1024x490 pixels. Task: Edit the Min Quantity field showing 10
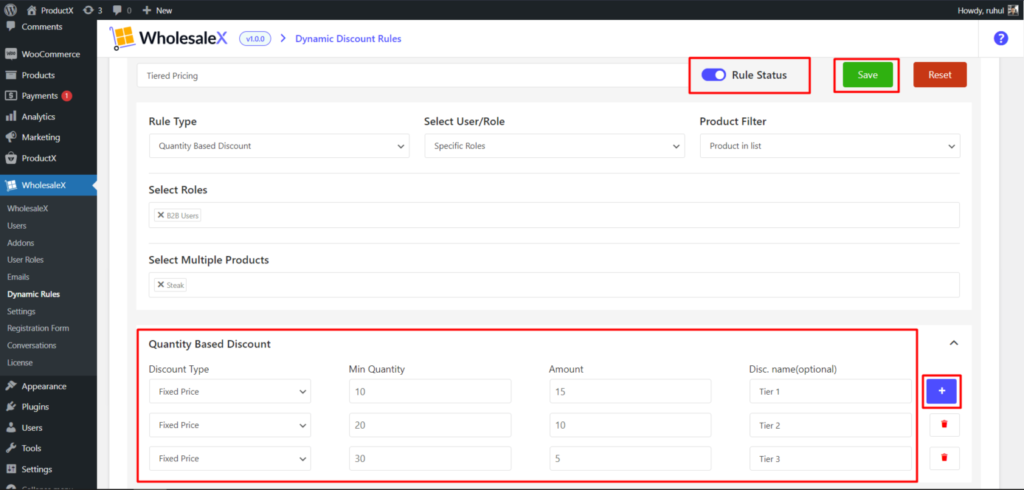click(x=430, y=391)
